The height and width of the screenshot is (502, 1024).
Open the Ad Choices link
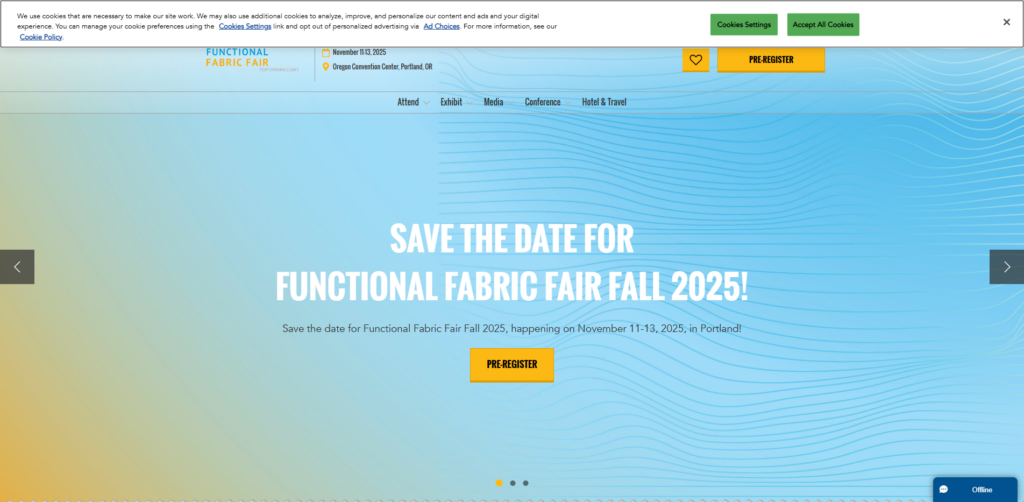coord(441,27)
